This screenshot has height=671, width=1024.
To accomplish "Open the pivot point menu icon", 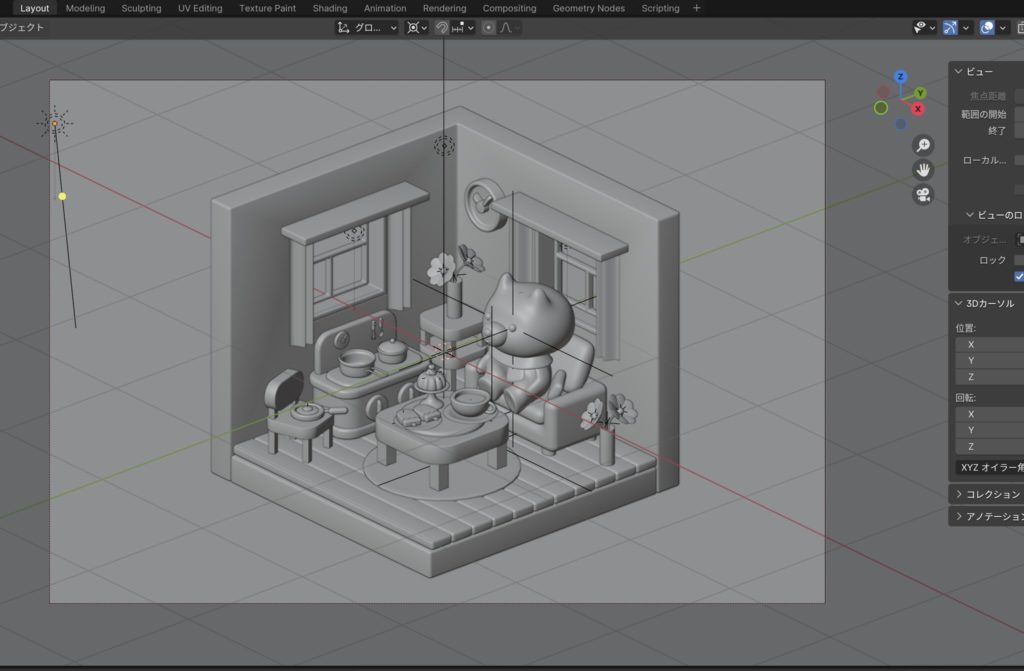I will (x=416, y=28).
